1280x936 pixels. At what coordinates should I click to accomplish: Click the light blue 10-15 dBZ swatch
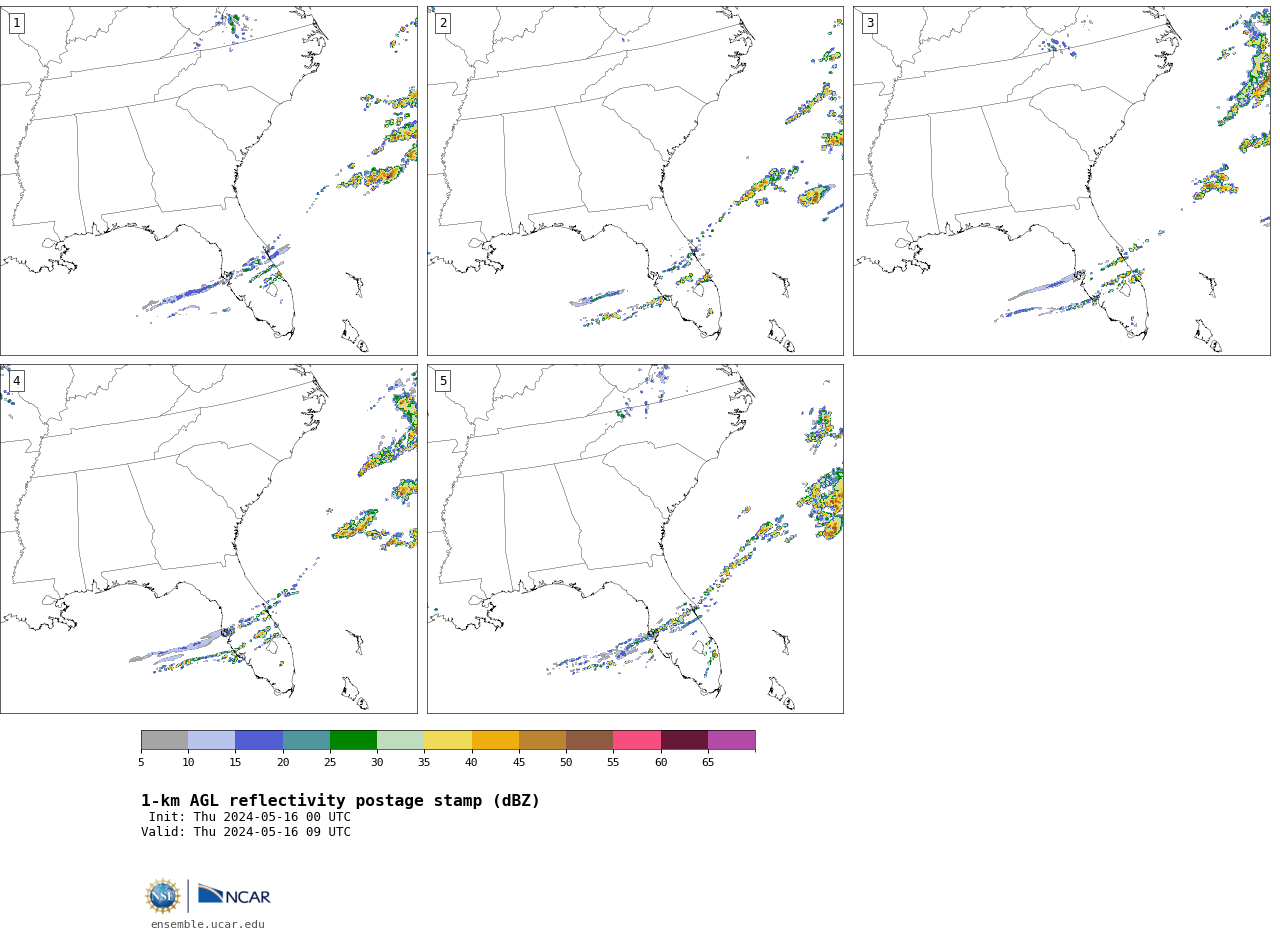[211, 740]
